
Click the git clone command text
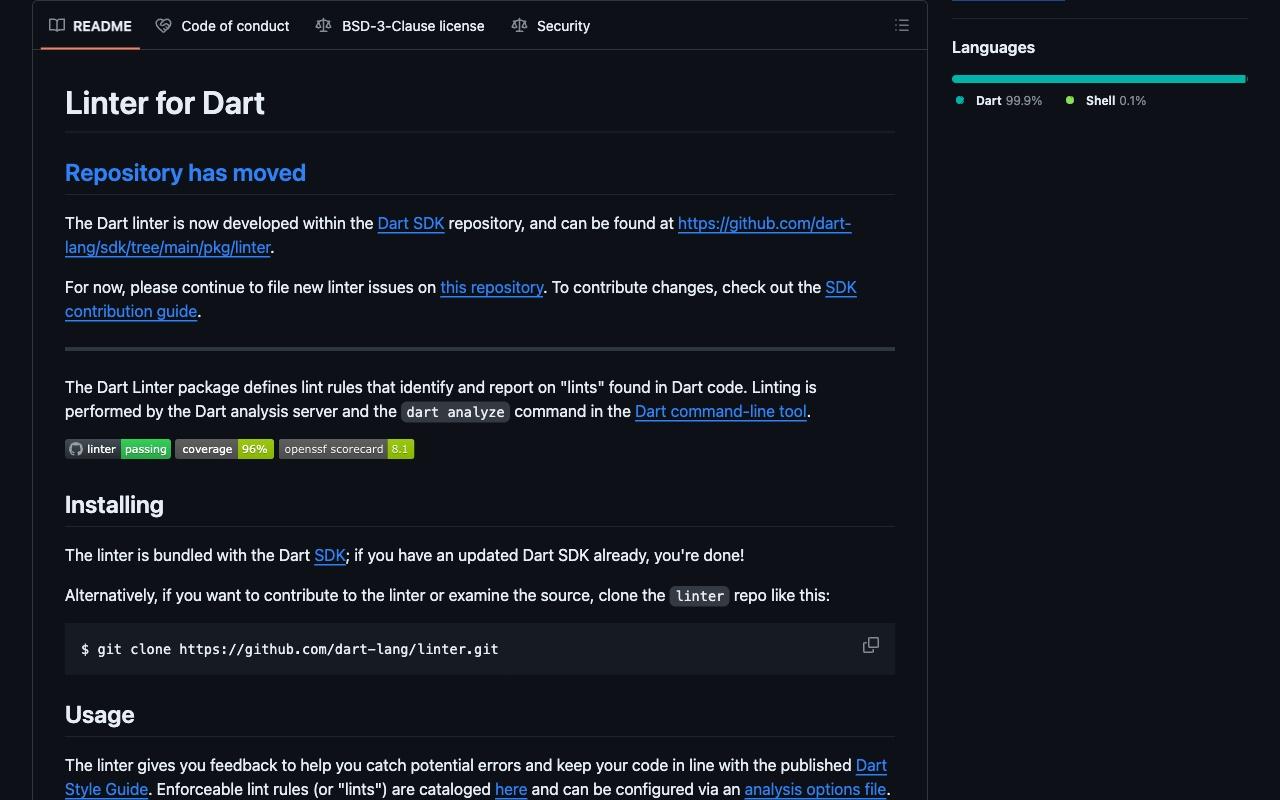pyautogui.click(x=290, y=649)
